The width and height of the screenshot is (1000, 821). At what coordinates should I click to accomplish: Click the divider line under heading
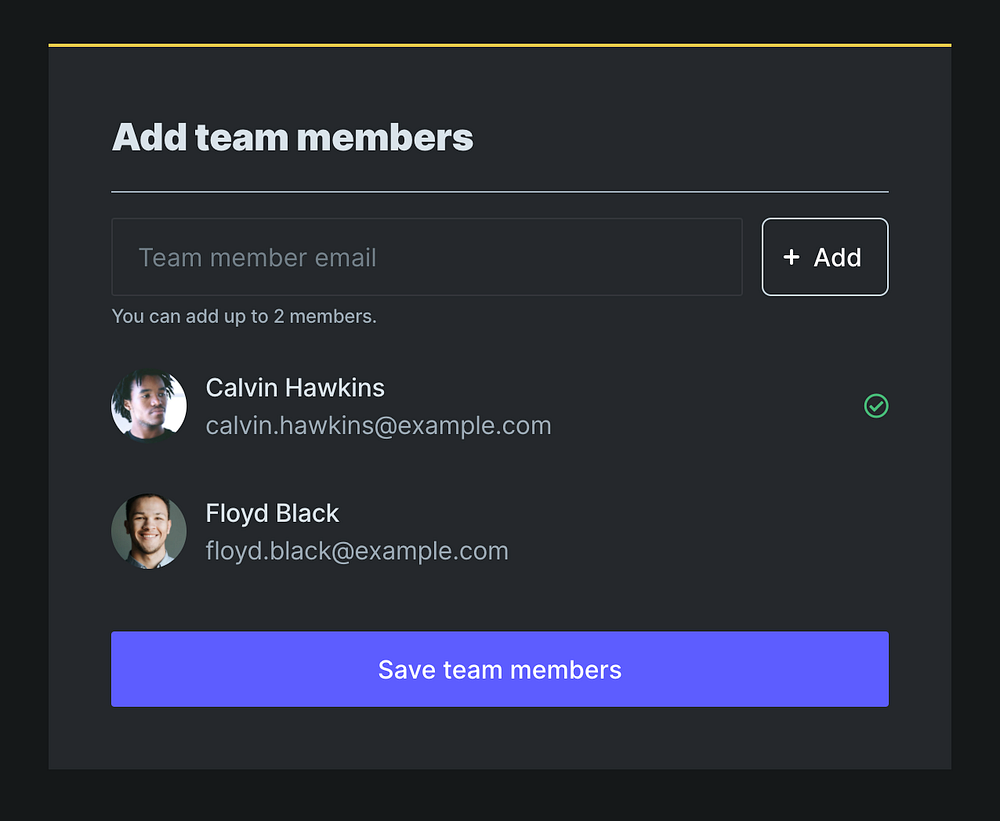pyautogui.click(x=500, y=191)
